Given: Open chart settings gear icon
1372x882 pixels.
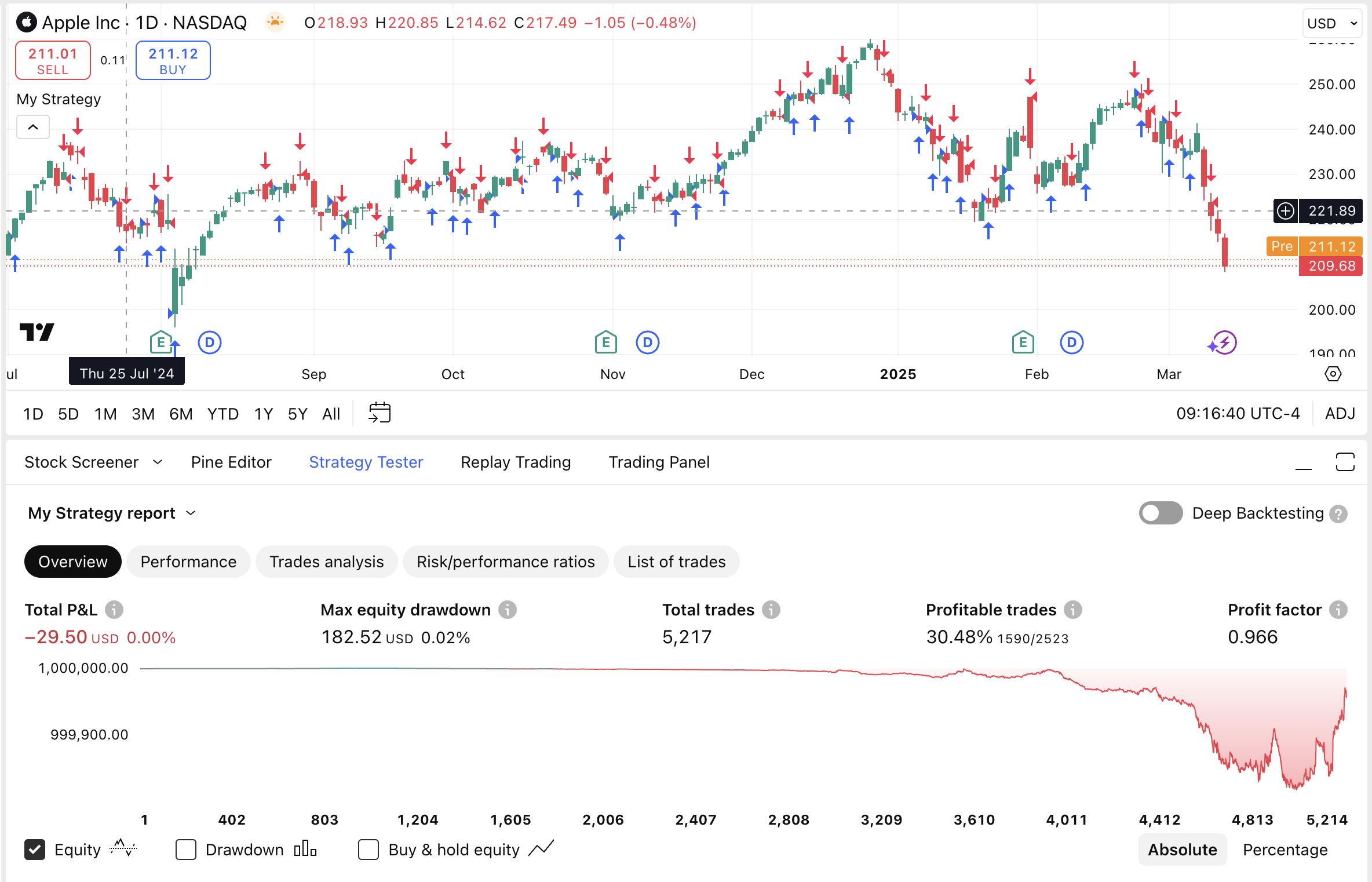Looking at the screenshot, I should tap(1333, 374).
